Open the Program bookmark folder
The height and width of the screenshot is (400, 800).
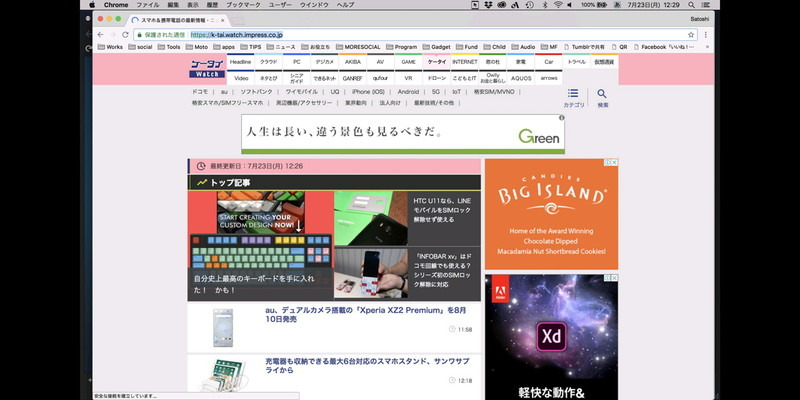[401, 47]
